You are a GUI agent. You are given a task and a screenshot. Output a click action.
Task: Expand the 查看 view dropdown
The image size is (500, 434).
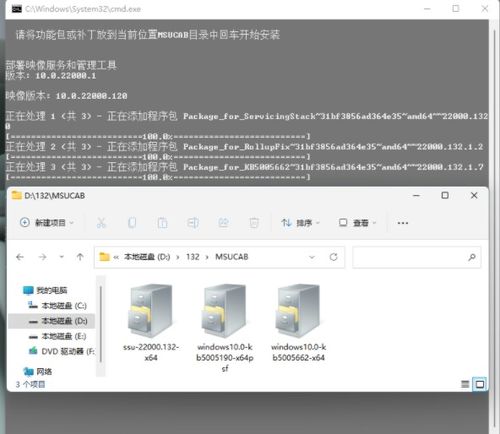[357, 223]
